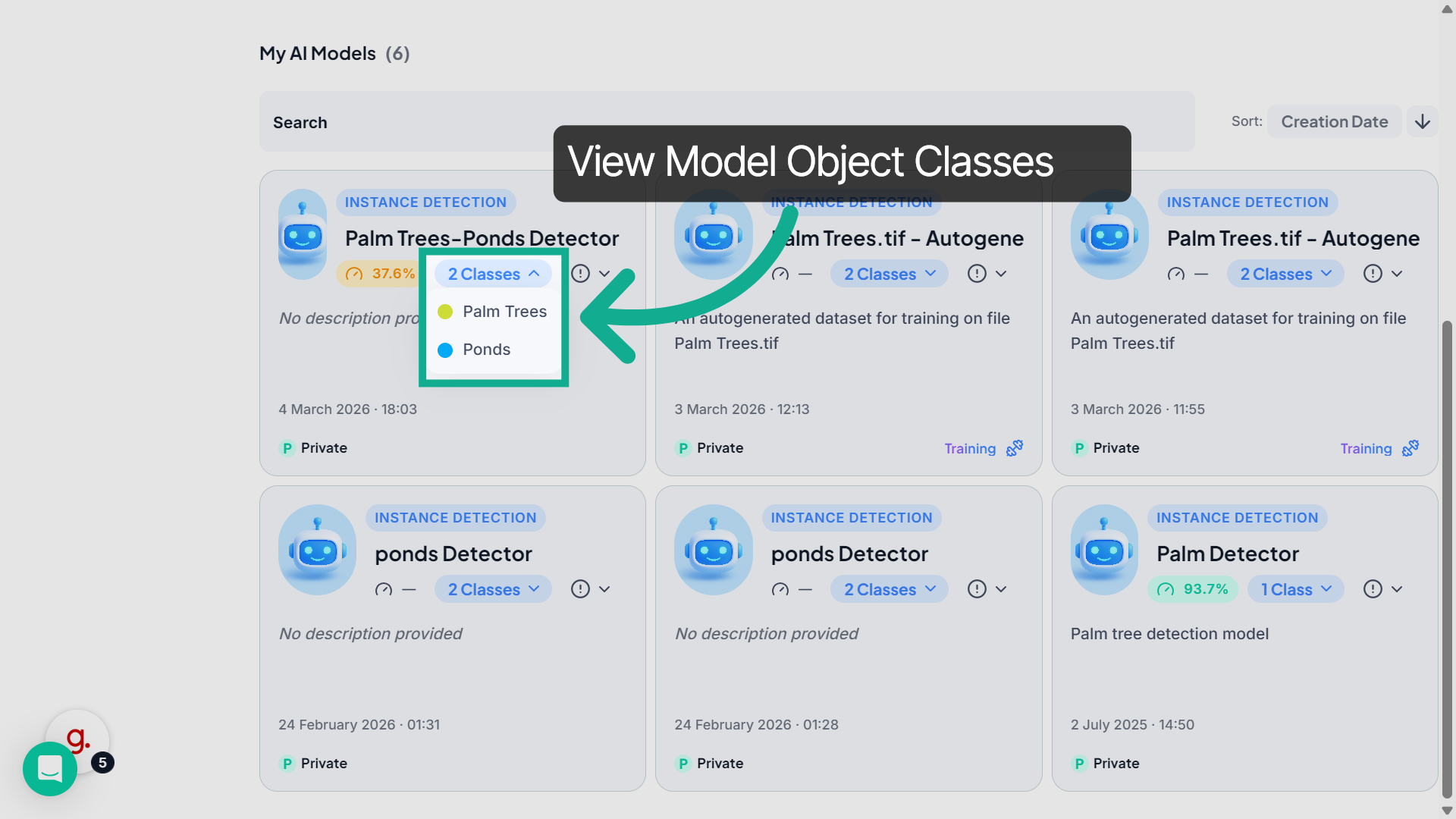Click the date 4 March 2026 · 18:03
This screenshot has height=819, width=1456.
point(347,409)
